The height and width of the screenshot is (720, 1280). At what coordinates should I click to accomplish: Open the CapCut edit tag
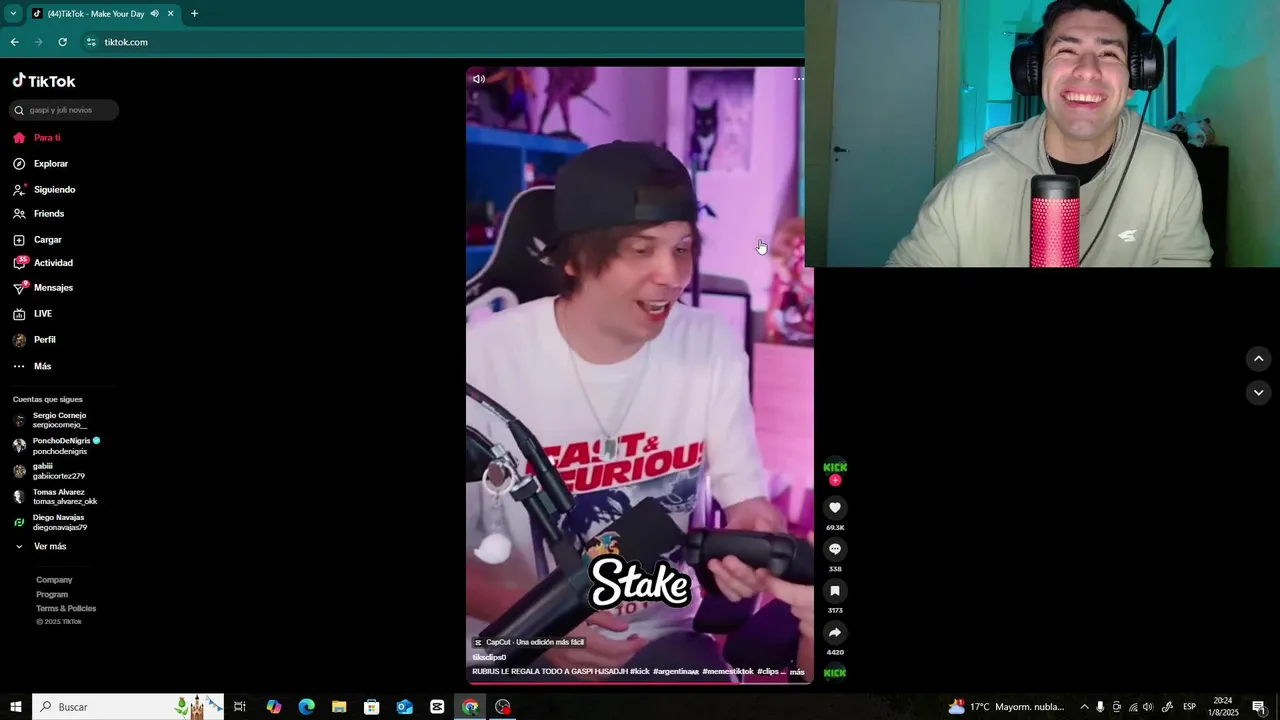[x=529, y=642]
